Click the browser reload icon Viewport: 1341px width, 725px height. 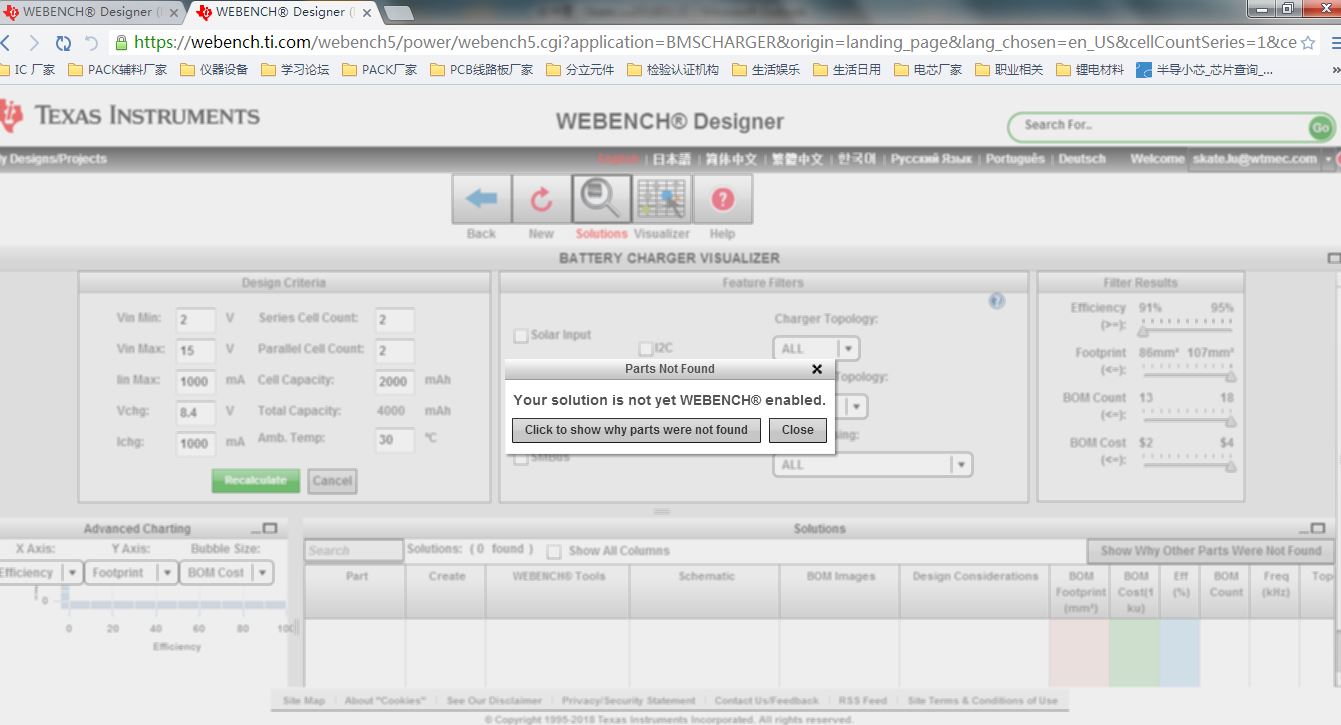pos(63,43)
